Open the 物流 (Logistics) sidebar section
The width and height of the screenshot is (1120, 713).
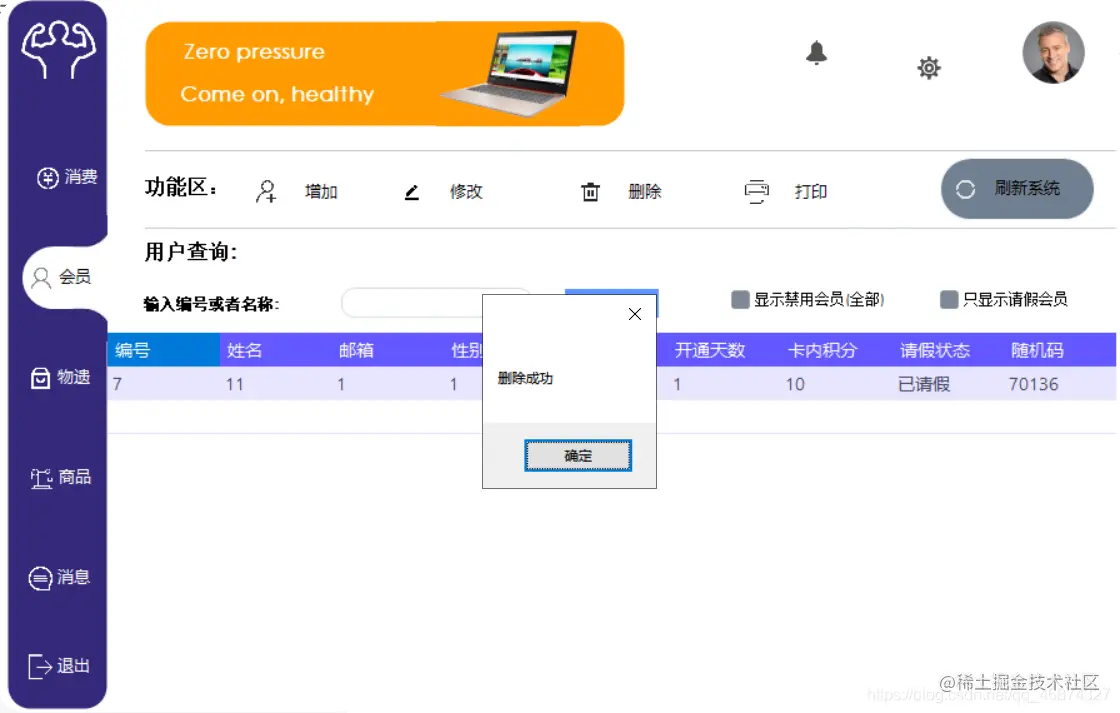[x=60, y=379]
